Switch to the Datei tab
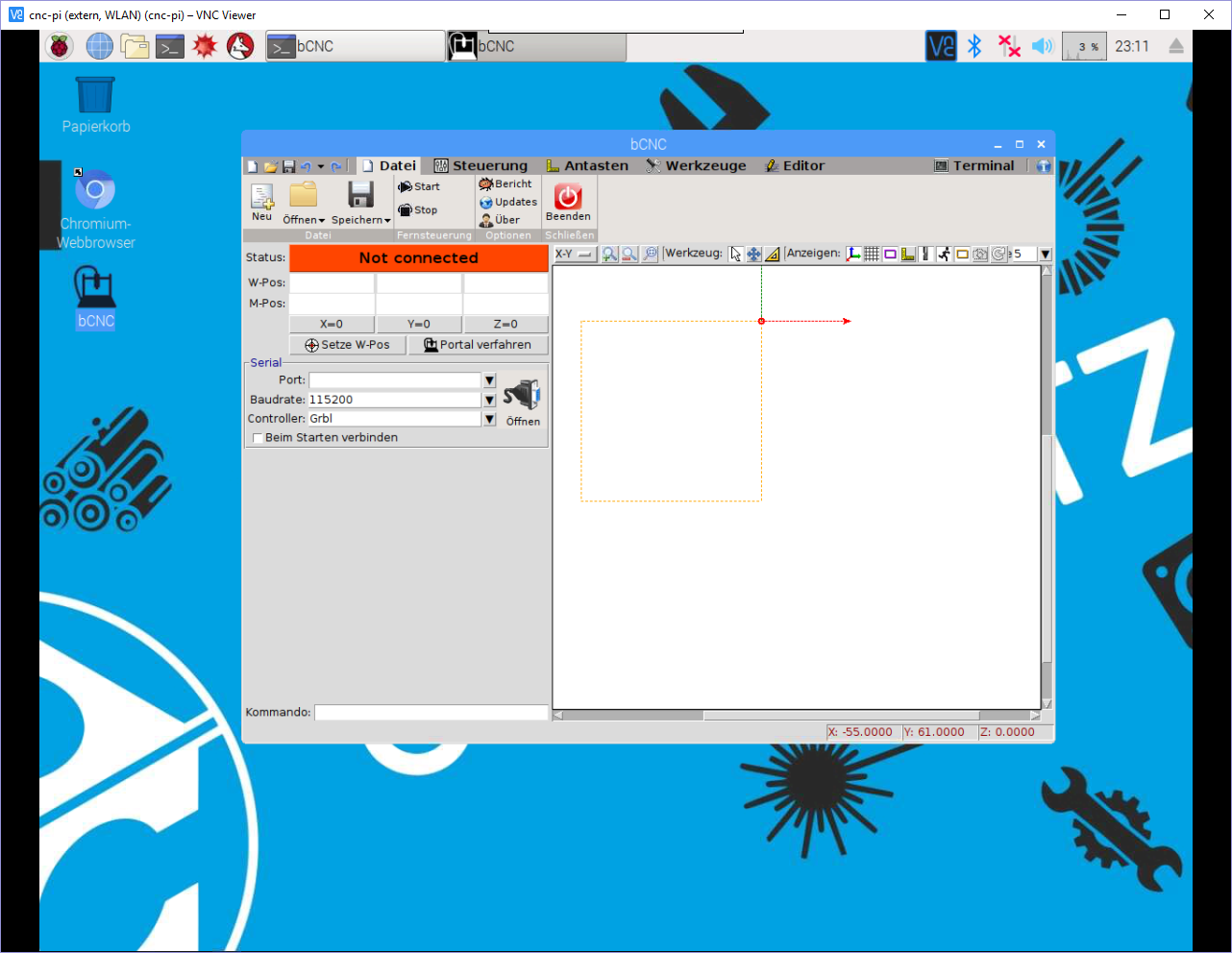Viewport: 1232px width, 953px height. pyautogui.click(x=389, y=165)
